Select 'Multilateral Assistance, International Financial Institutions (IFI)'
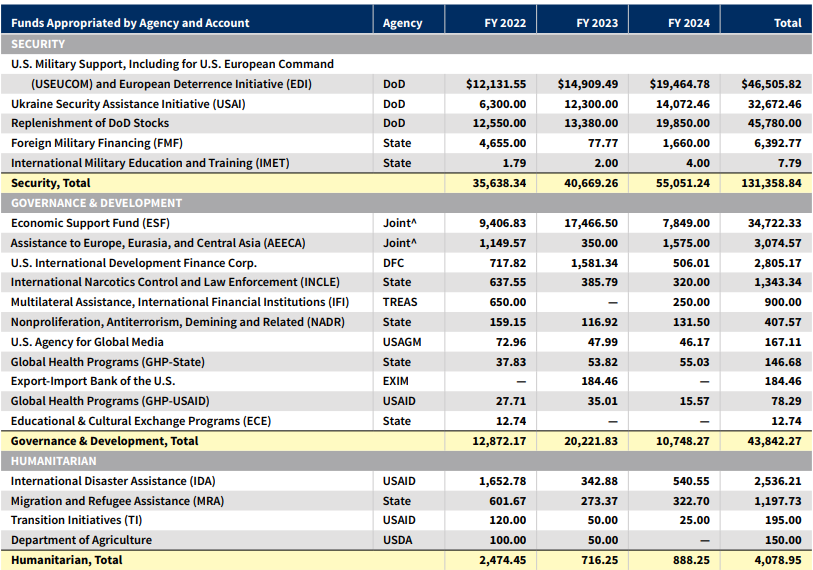Image resolution: width=813 pixels, height=570 pixels. click(180, 302)
